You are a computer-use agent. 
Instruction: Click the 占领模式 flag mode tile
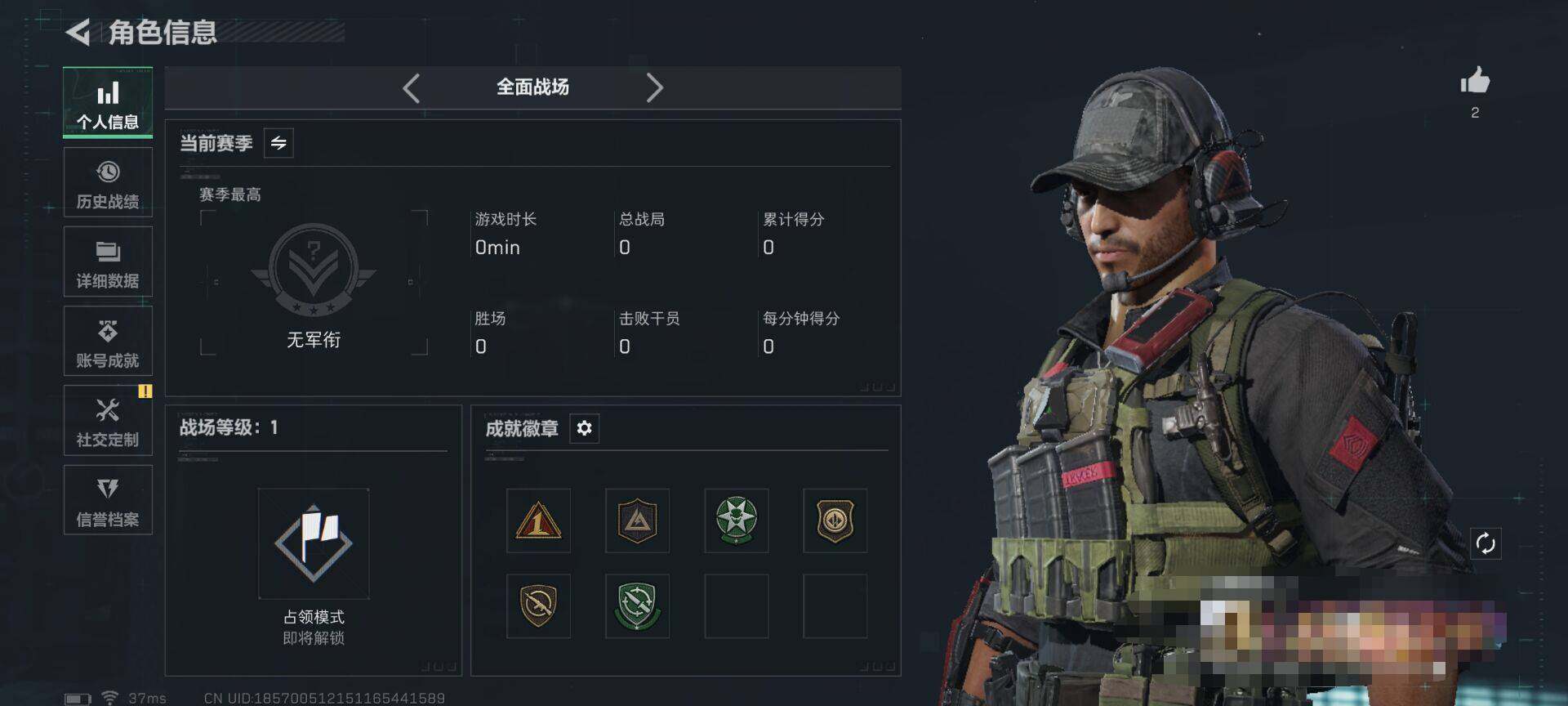[x=314, y=543]
